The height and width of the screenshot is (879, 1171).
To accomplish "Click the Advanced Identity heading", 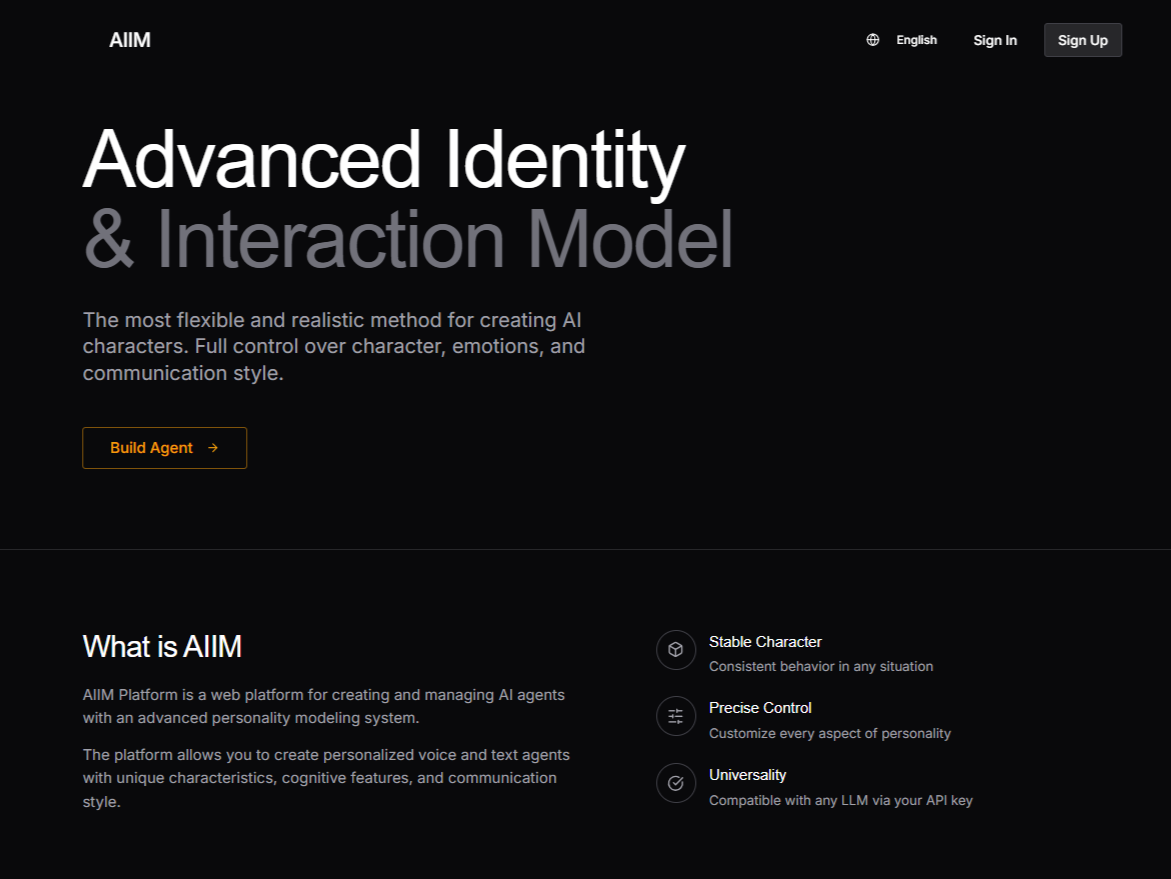I will click(383, 160).
